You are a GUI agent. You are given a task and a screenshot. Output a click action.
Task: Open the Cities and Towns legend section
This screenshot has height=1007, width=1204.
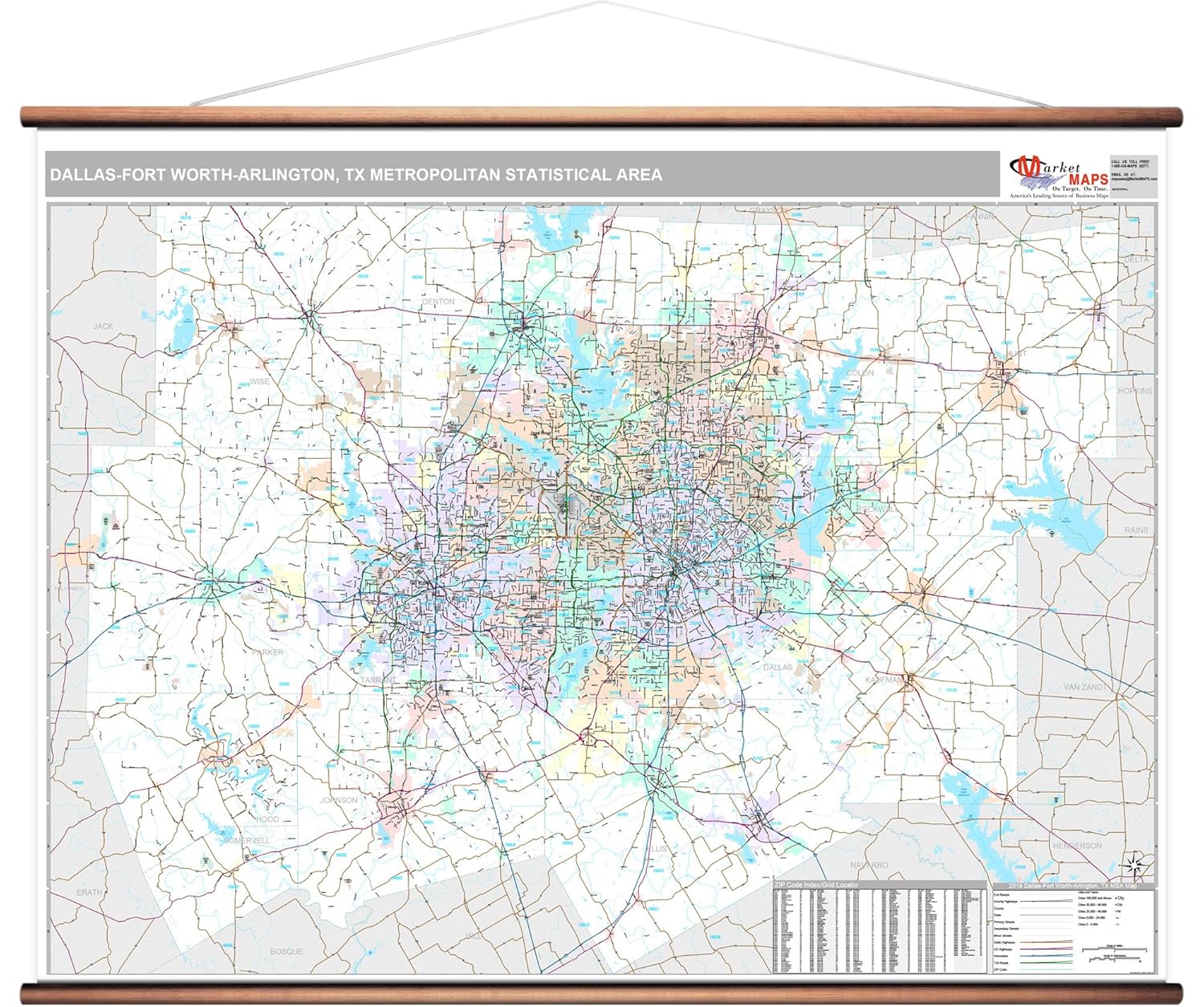point(1089,892)
